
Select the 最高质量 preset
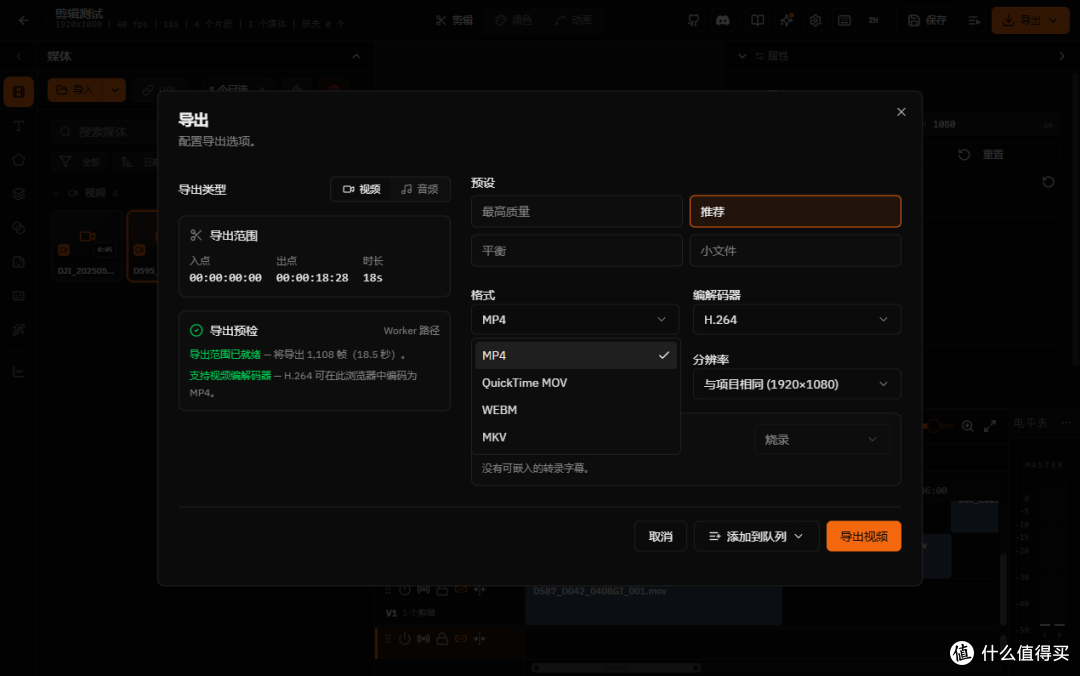click(x=577, y=212)
